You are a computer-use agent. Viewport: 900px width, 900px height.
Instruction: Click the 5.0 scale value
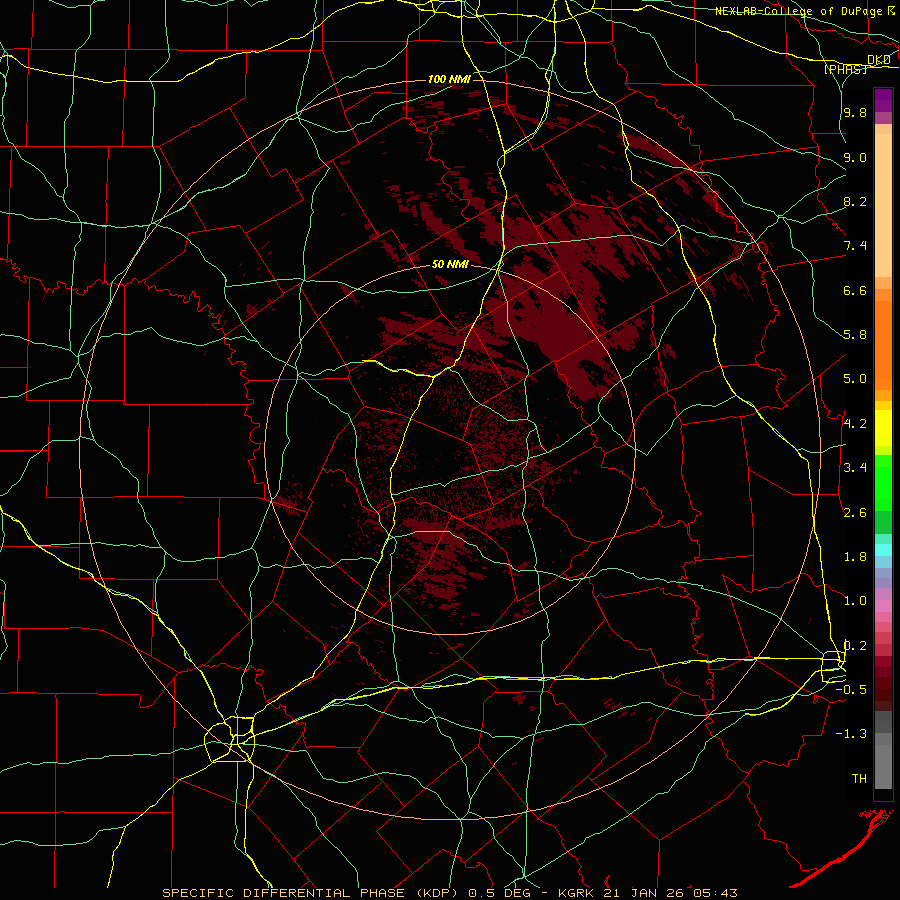tap(855, 379)
